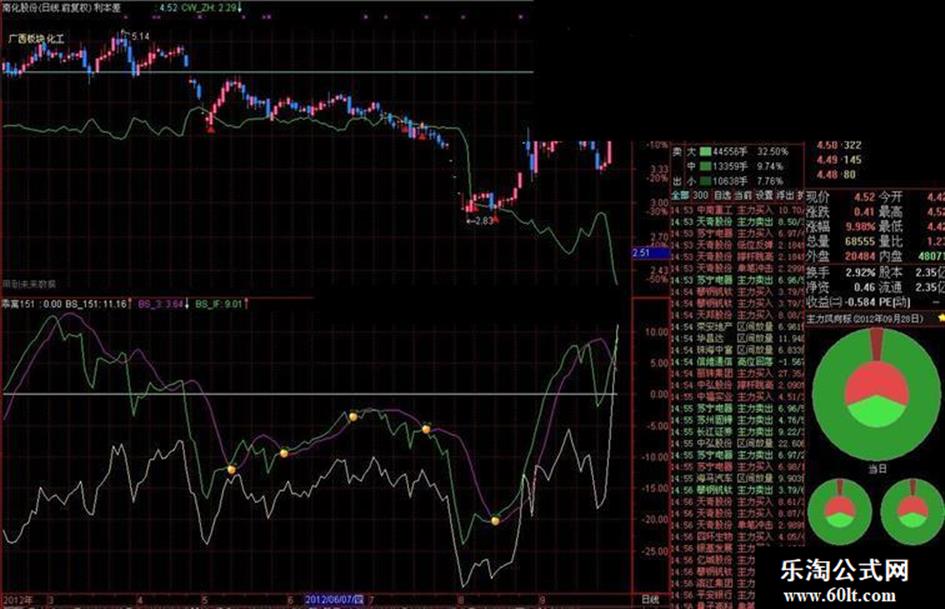This screenshot has height=609, width=945.
Task: Click the green swatch for 大 orders
Action: [705, 151]
